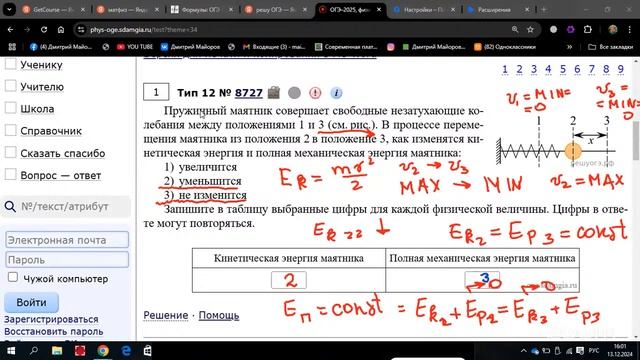Click the РУС language indicator in tray

pyautogui.click(x=594, y=351)
